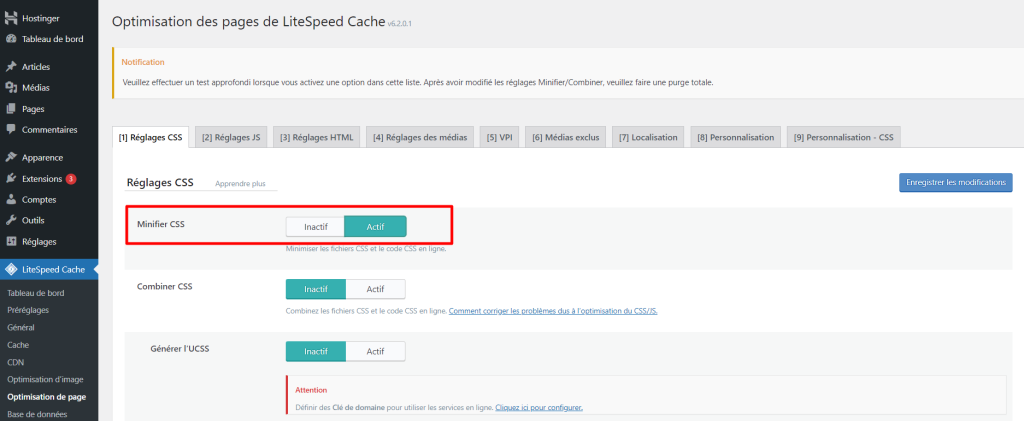Set Minifier CSS to Inactif
This screenshot has height=421, width=1024.
[315, 227]
